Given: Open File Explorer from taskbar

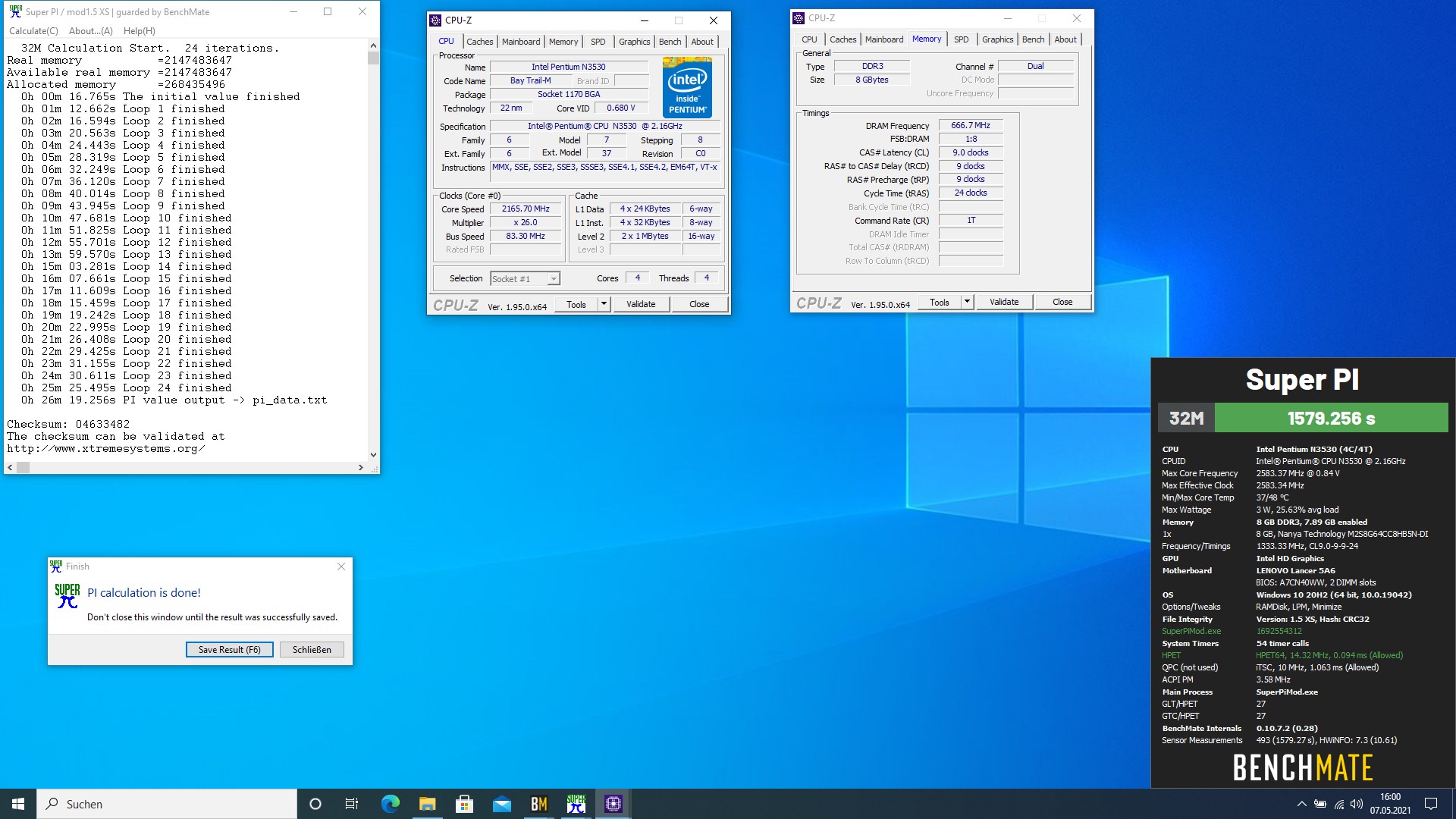Looking at the screenshot, I should 427,804.
